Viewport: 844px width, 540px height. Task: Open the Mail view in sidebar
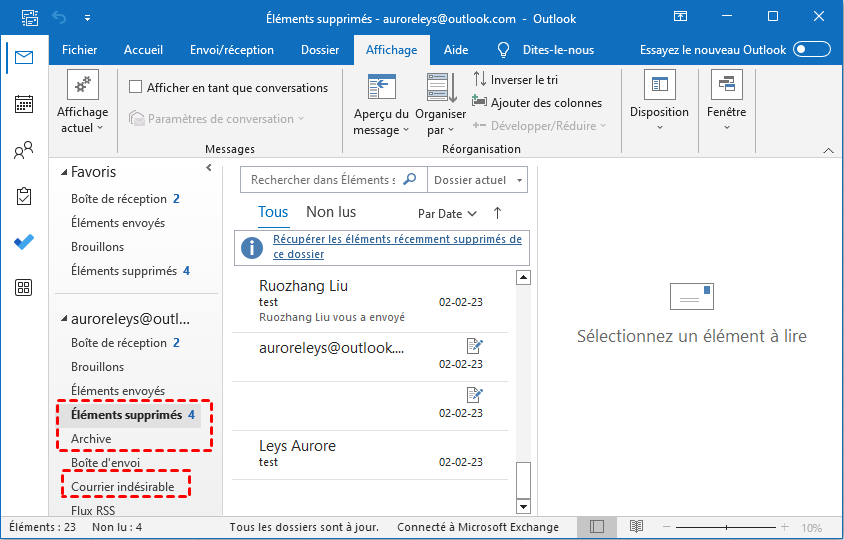pos(24,57)
